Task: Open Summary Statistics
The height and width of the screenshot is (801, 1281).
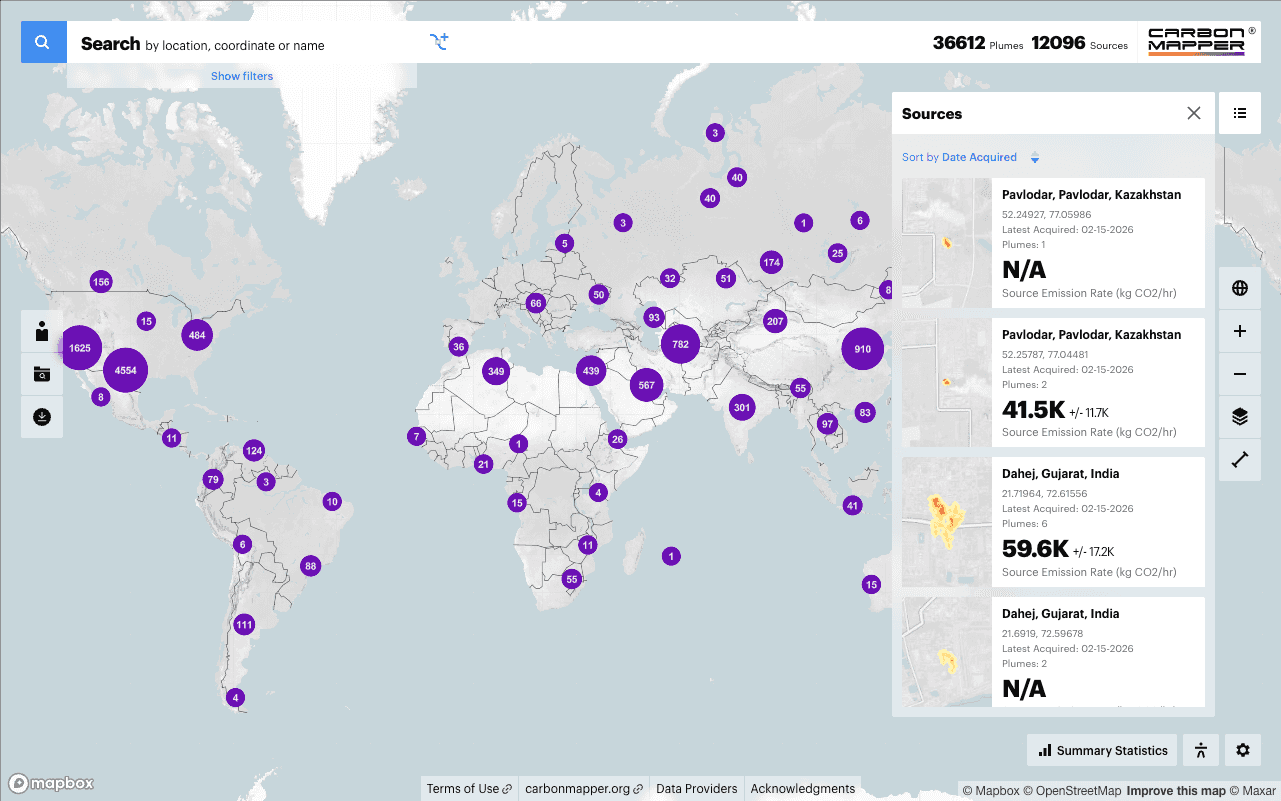Action: [1101, 750]
